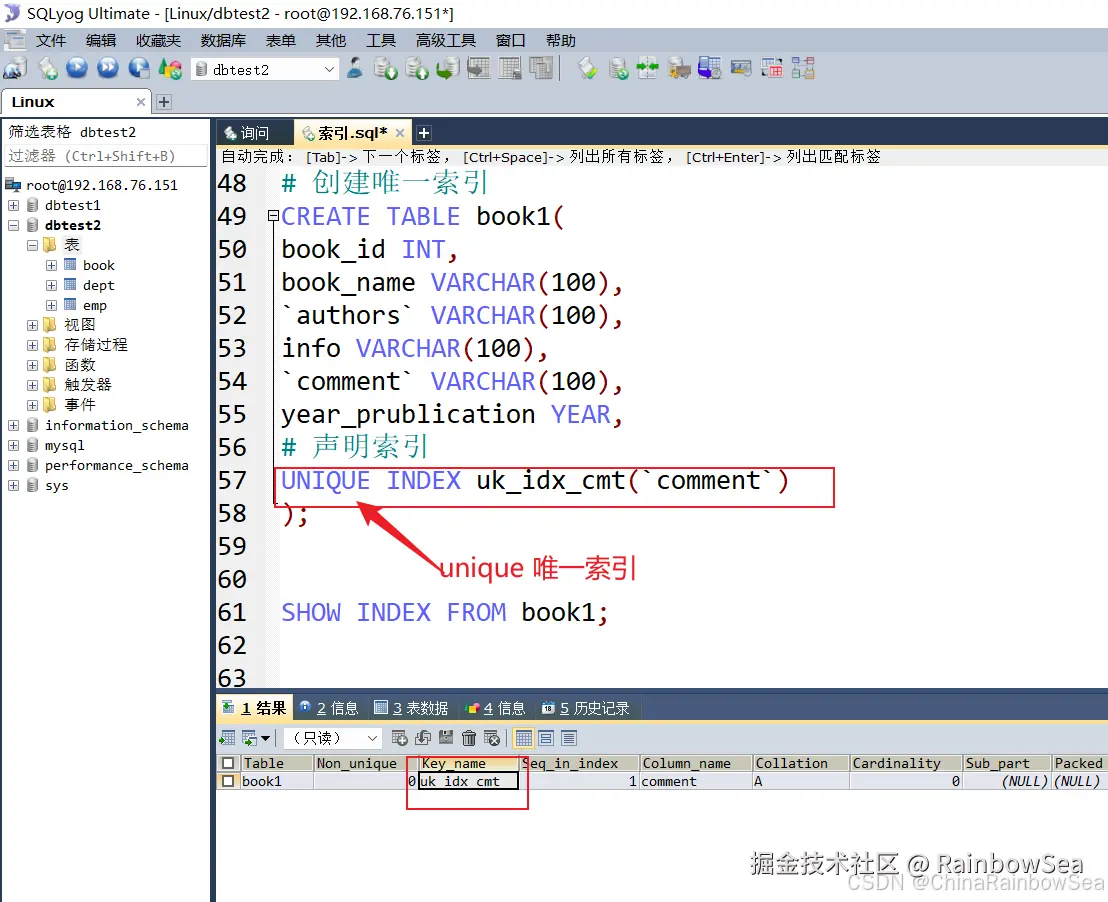Sort results by the Key_name column header
The width and height of the screenshot is (1108, 902).
469,763
